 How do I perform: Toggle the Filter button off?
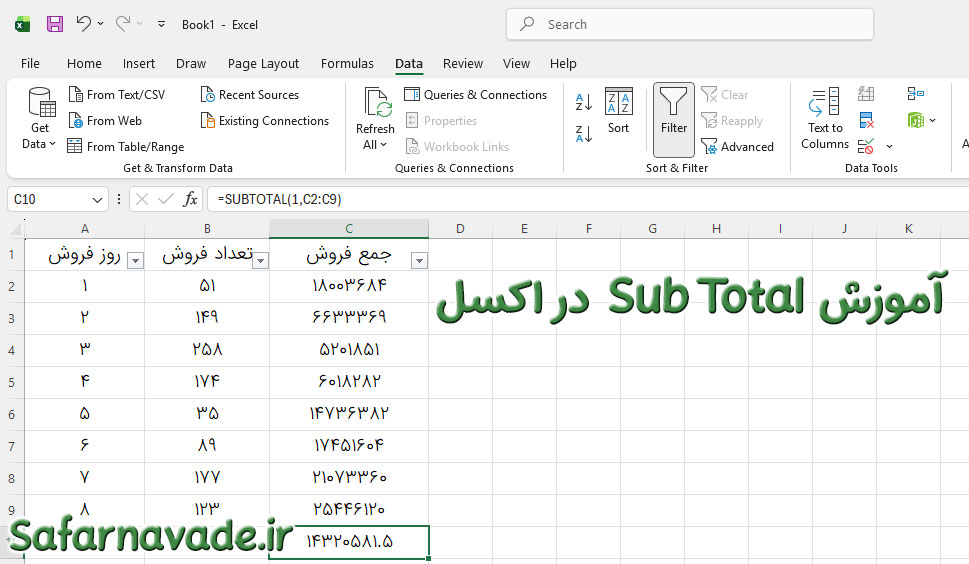click(674, 119)
